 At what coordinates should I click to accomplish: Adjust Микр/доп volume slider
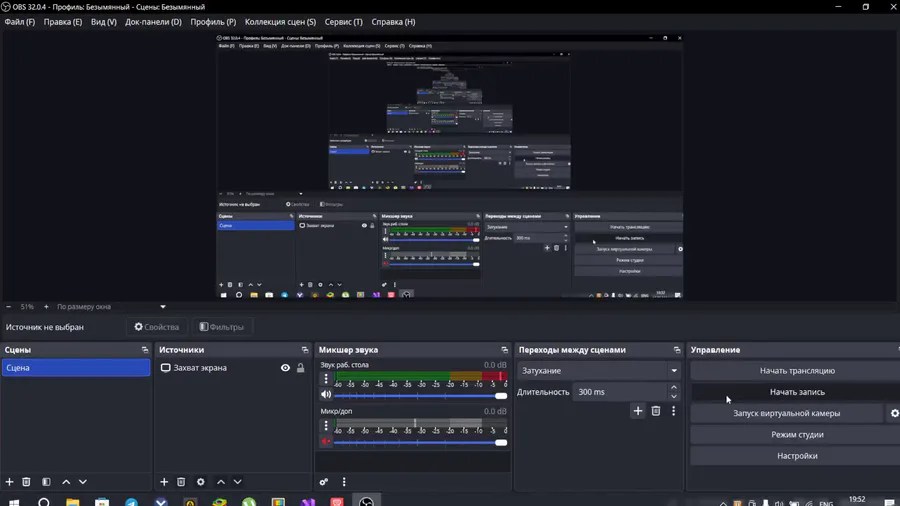pos(421,442)
